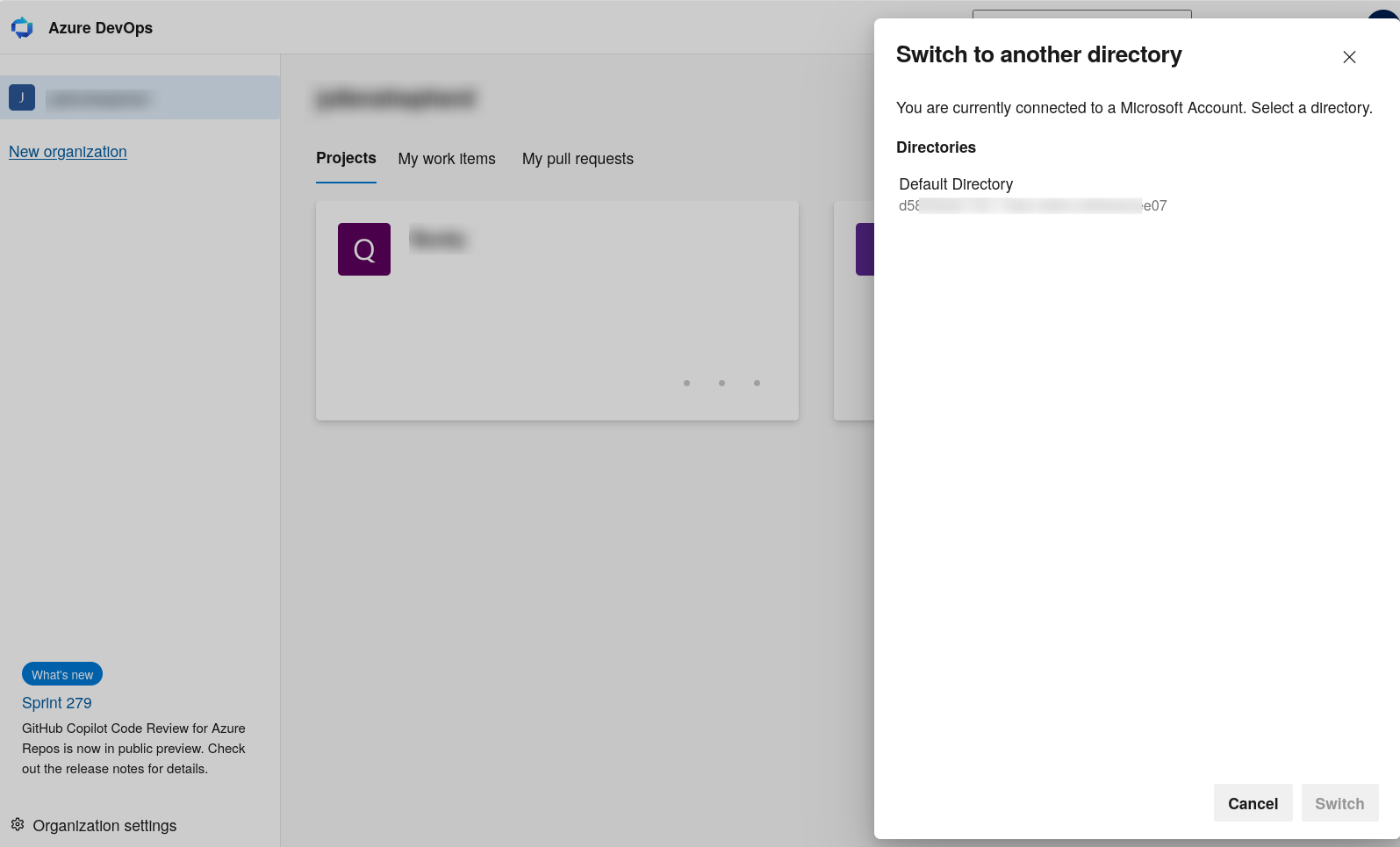1400x847 pixels.
Task: Click the directory ID ending in e07
Action: 1033,206
